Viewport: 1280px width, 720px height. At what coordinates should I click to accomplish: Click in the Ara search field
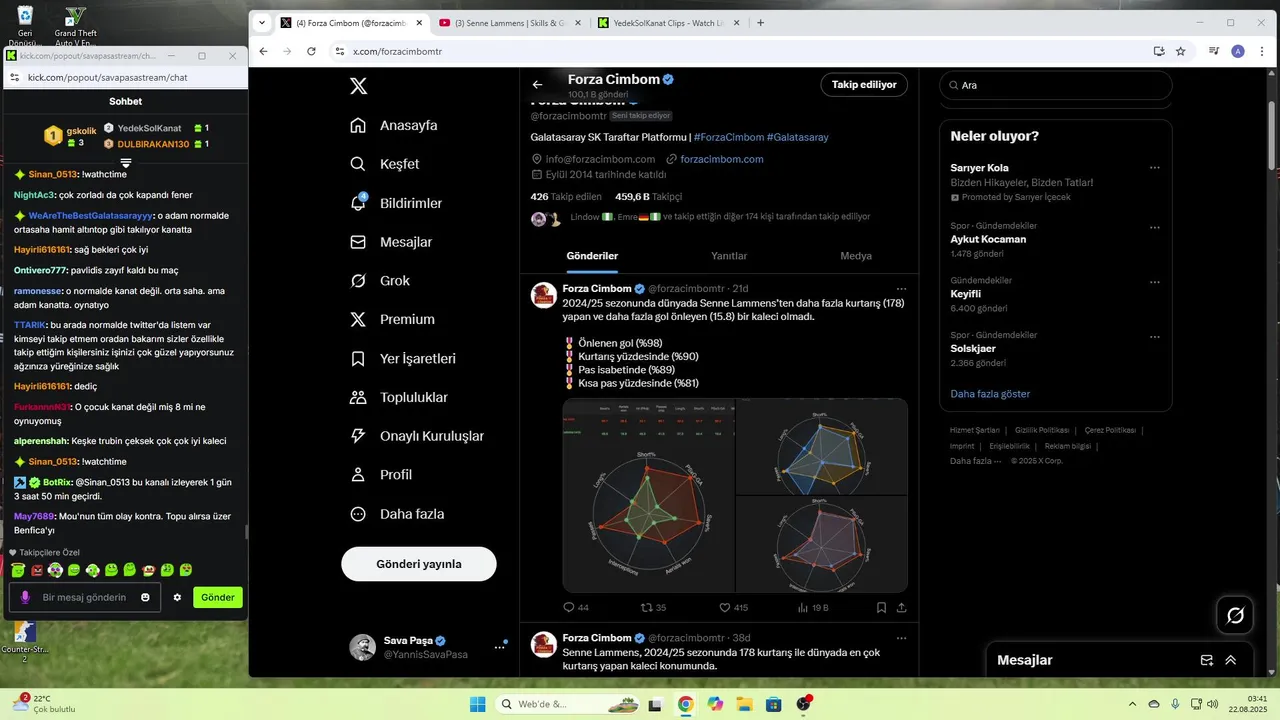coord(1055,85)
